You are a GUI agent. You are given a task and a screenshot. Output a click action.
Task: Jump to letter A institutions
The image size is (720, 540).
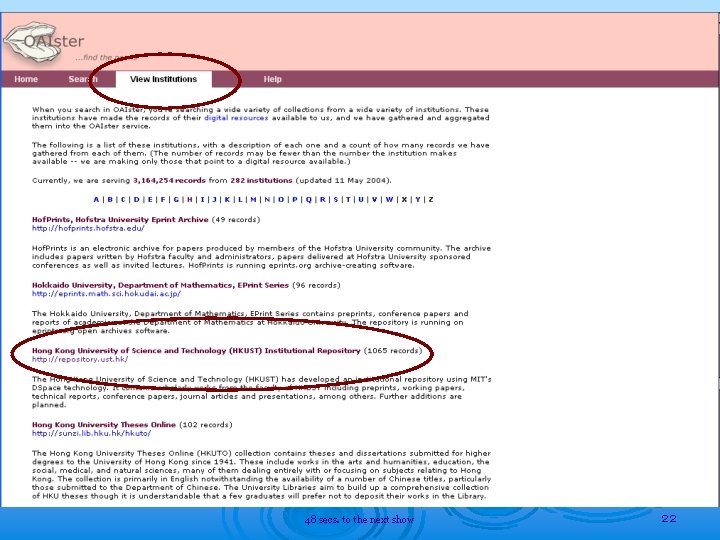coord(96,200)
